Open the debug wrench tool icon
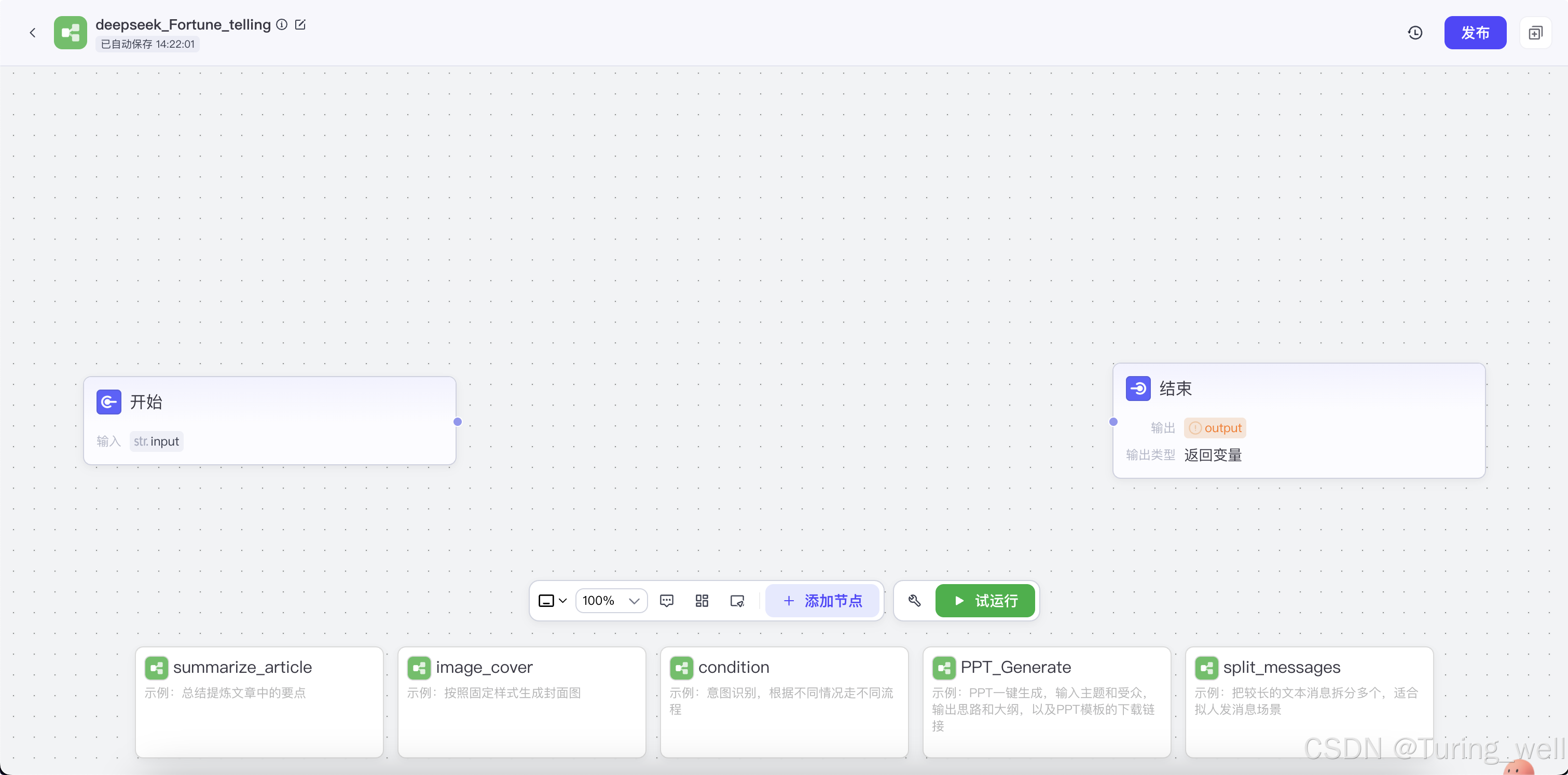Image resolution: width=1568 pixels, height=775 pixels. click(x=914, y=601)
